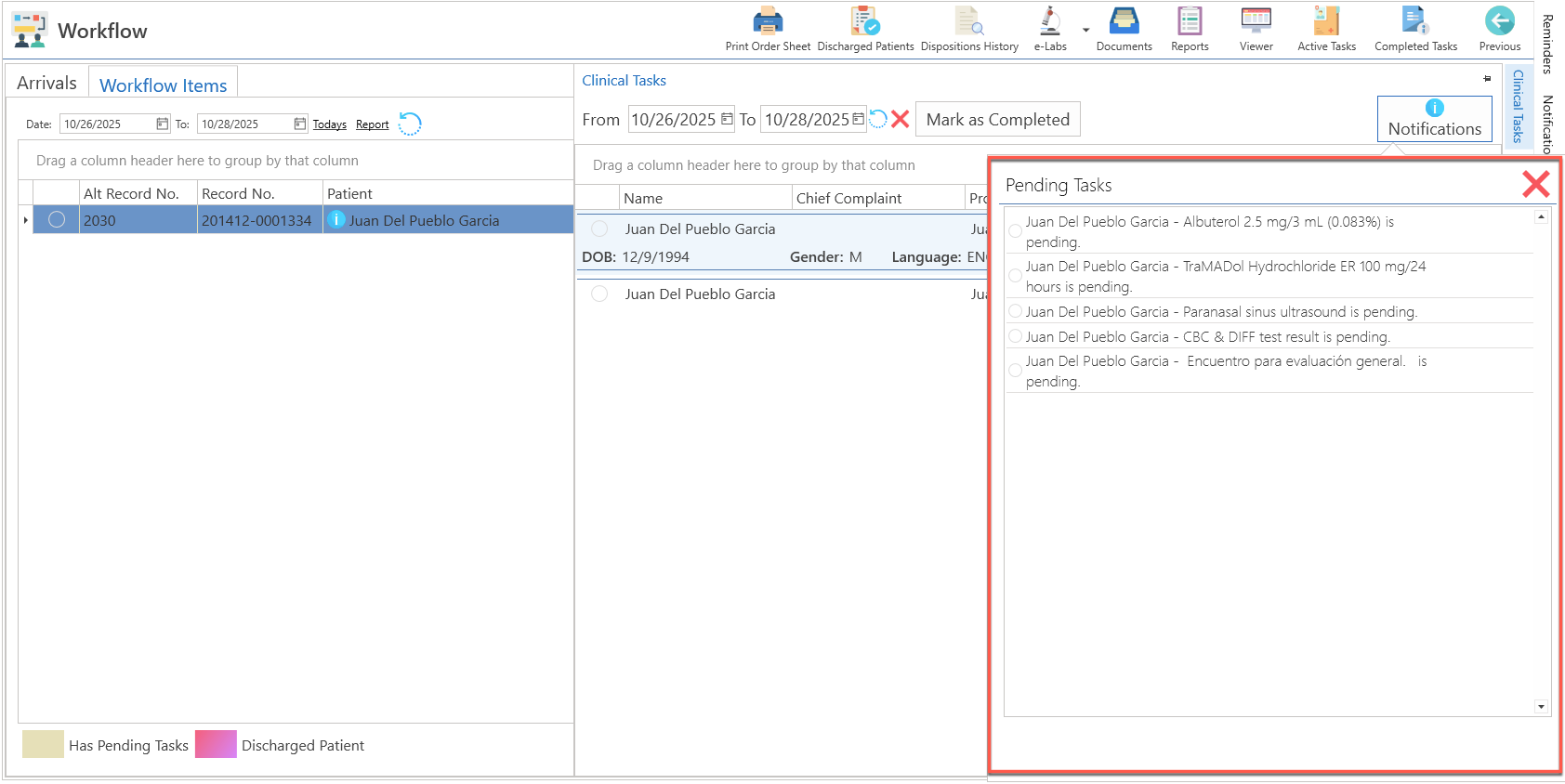Open calendar for Arrivals To date
This screenshot has width=1565, height=784.
click(300, 124)
